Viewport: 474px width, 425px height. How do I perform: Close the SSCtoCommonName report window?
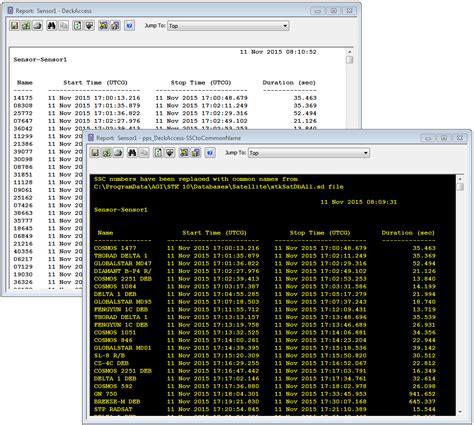(459, 138)
